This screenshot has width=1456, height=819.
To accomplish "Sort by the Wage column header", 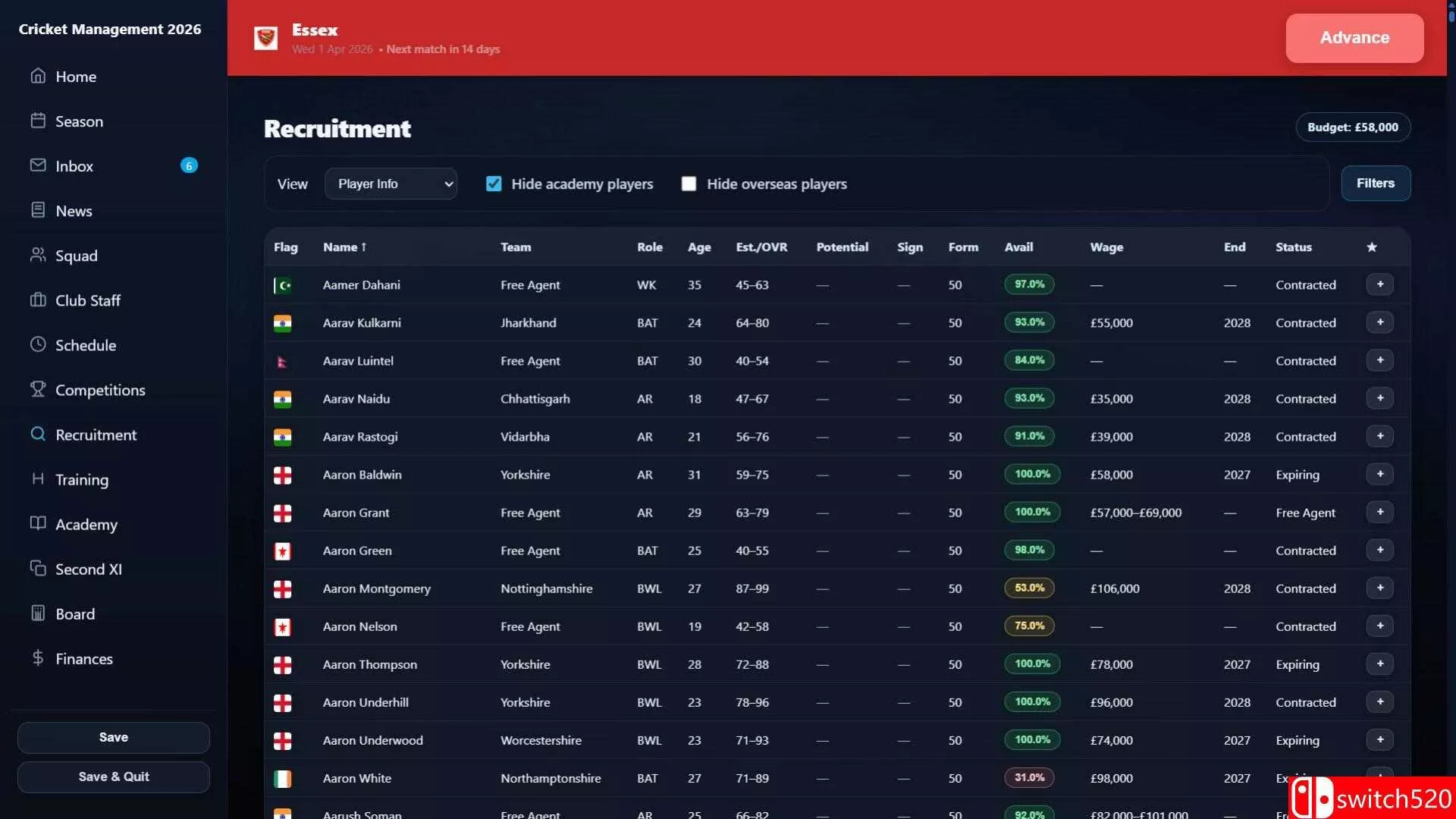I will coord(1106,247).
